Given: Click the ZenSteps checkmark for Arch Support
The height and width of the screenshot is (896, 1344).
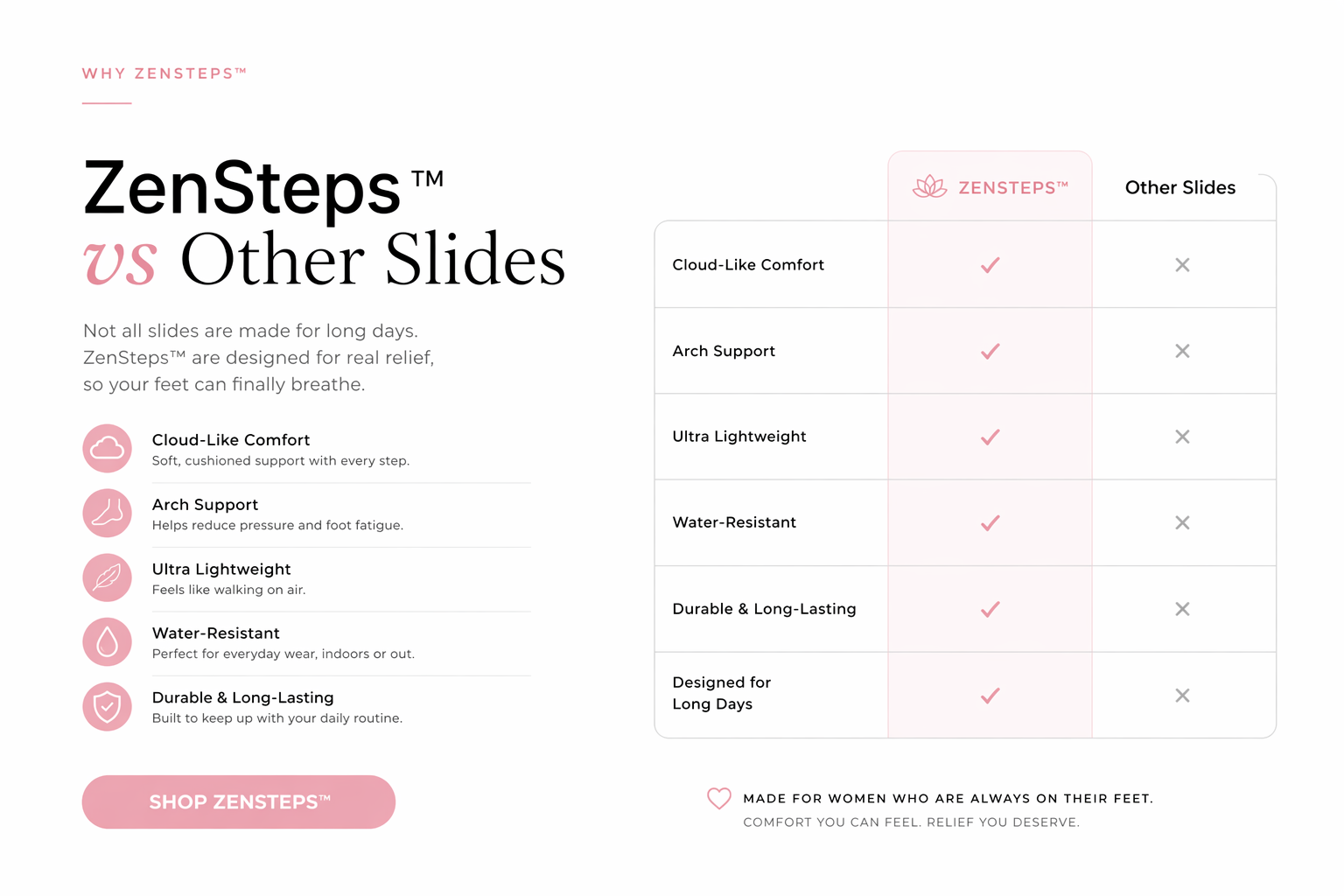Looking at the screenshot, I should click(990, 351).
